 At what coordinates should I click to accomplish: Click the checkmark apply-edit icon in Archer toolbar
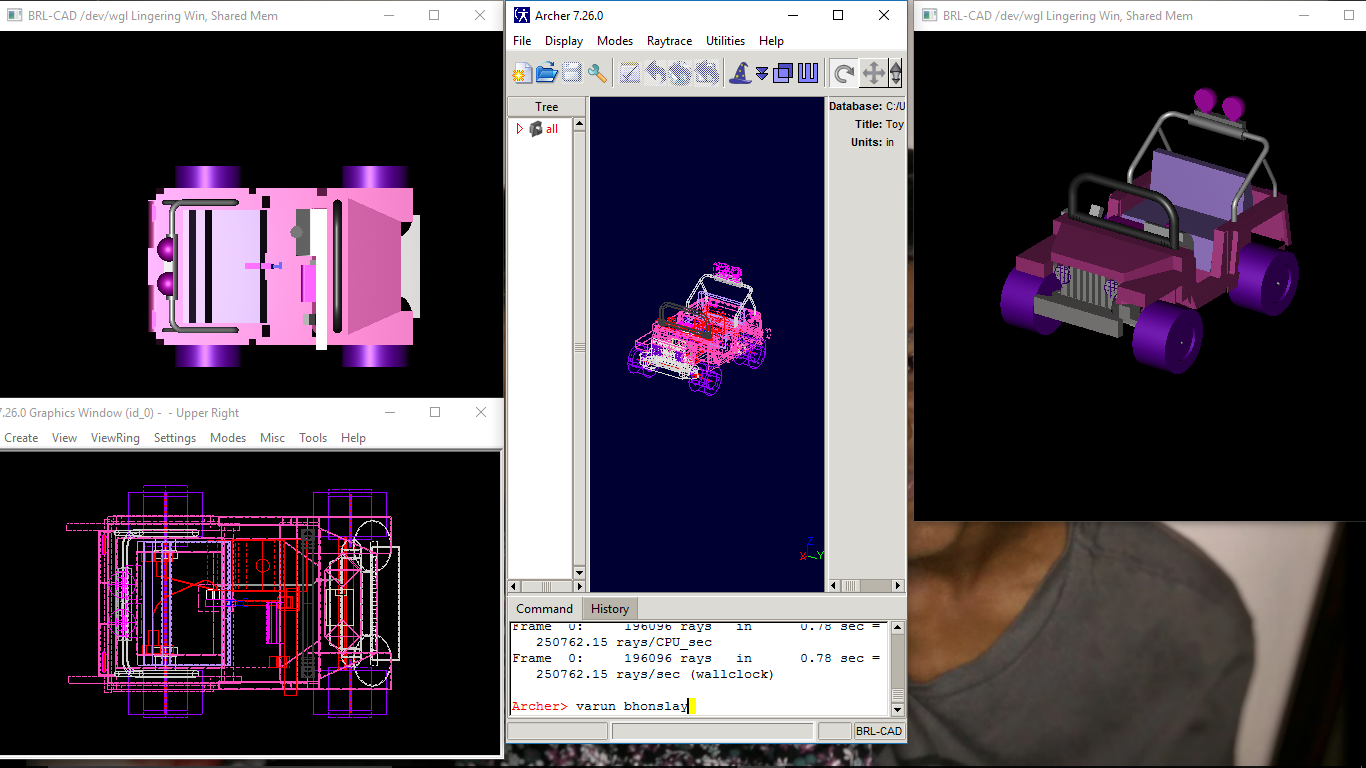coord(629,73)
